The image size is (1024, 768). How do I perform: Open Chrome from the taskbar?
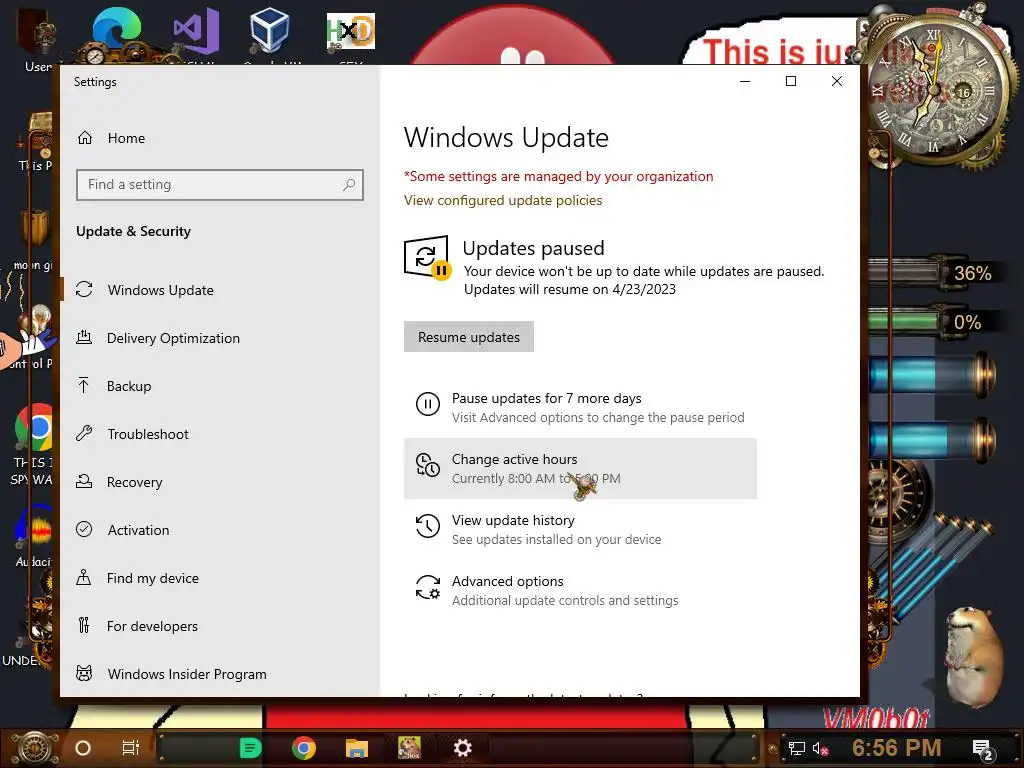point(304,748)
